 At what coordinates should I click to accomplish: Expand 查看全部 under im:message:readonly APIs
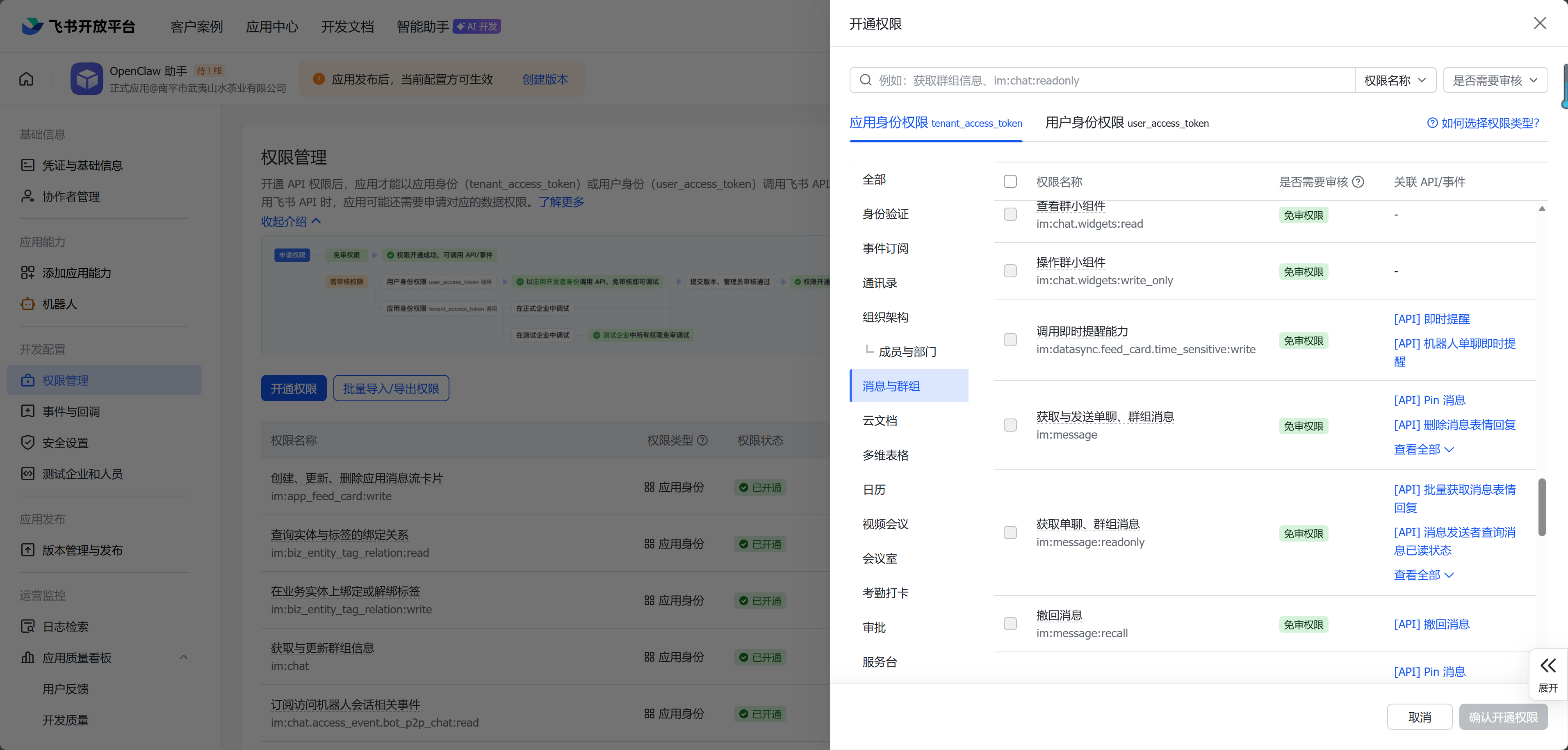pos(1423,575)
